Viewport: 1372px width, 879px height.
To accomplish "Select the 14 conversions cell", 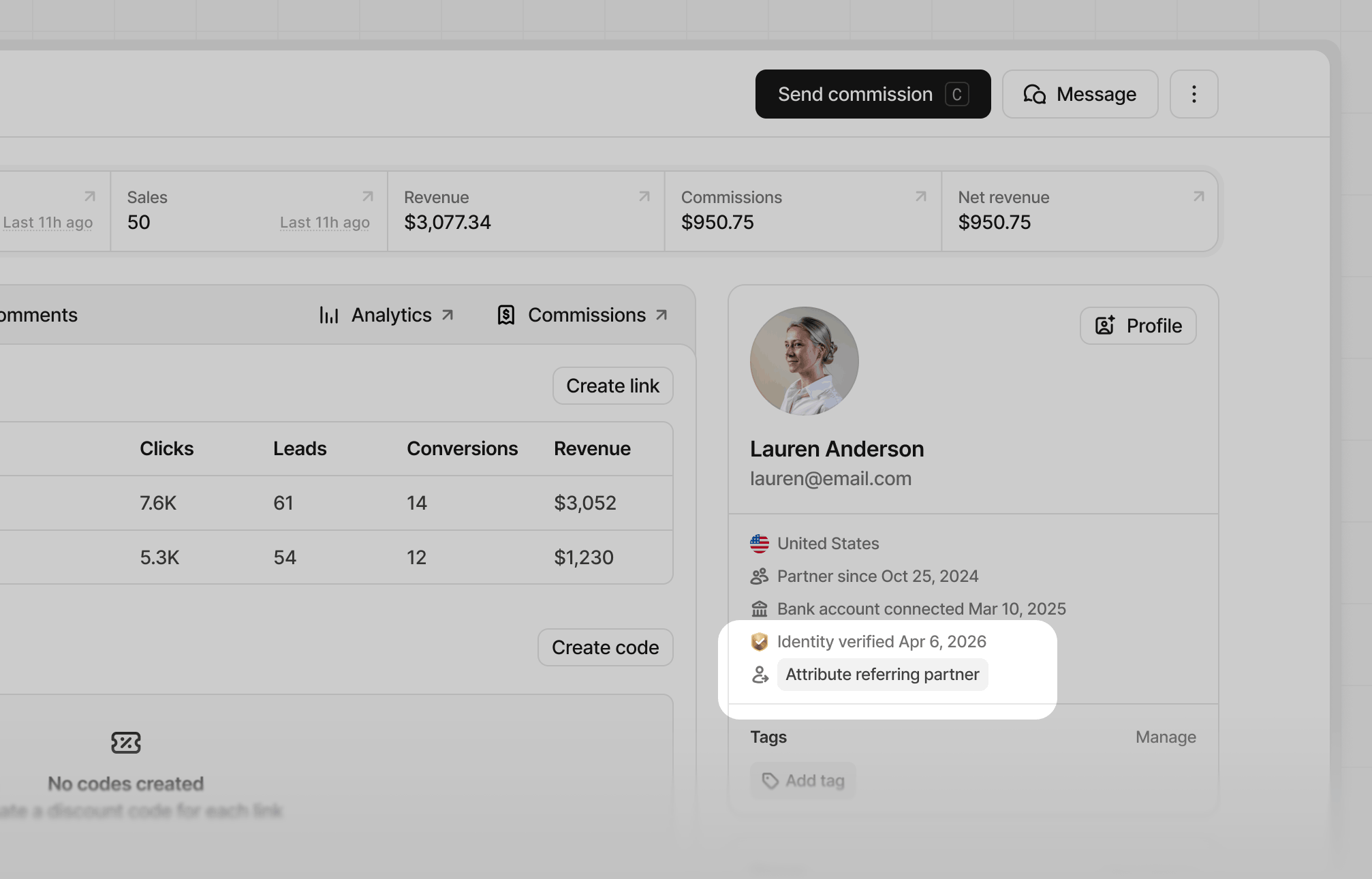I will coord(417,503).
